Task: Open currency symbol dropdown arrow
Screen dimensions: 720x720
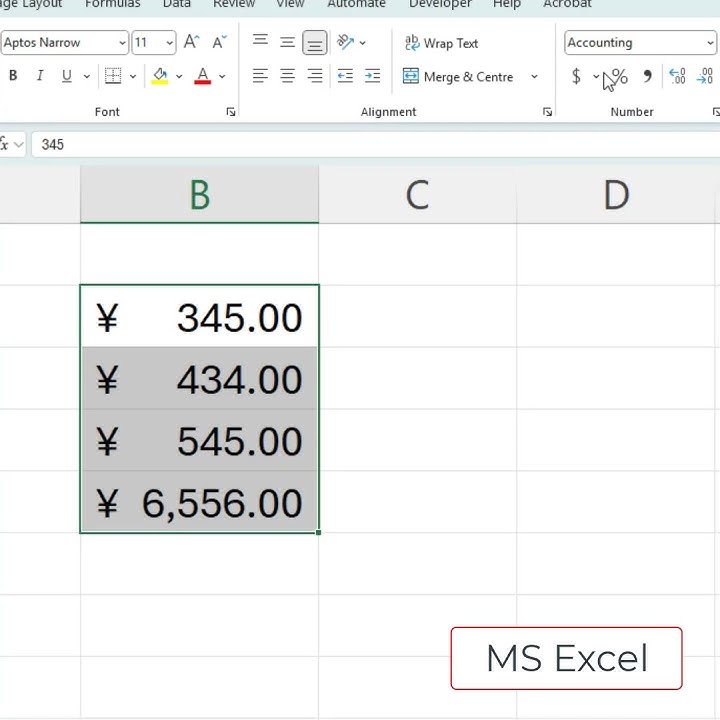Action: coord(596,76)
